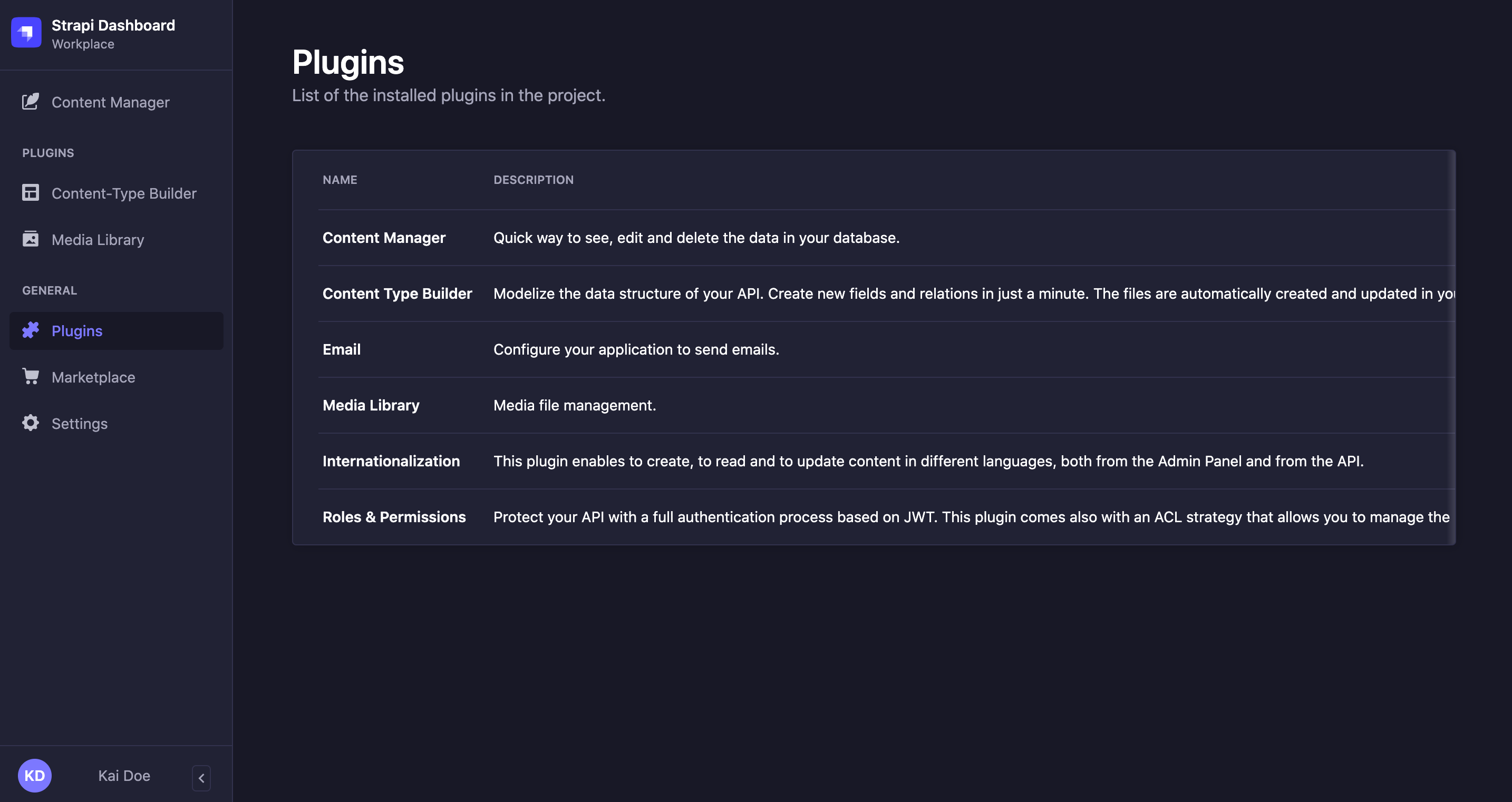Screen dimensions: 1512x802
Task: Click the Content-Type Builder grid icon
Action: coord(31,192)
